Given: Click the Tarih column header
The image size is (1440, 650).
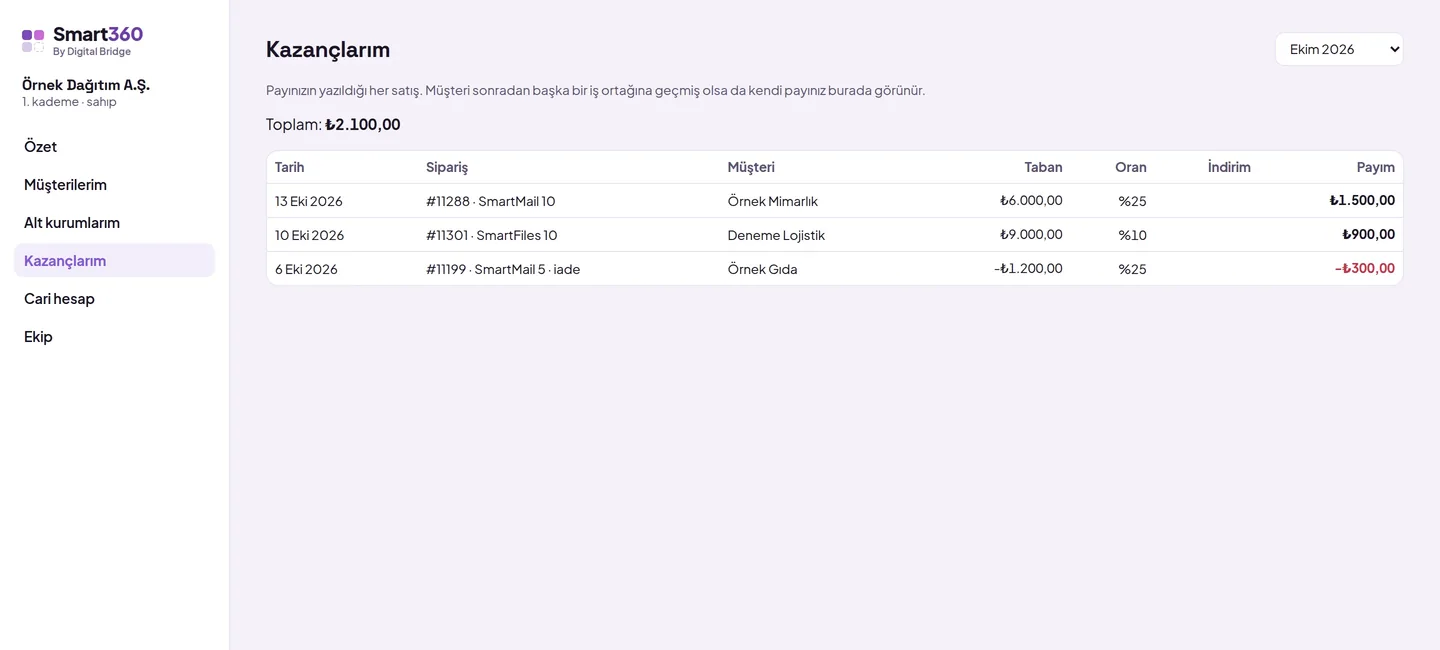Looking at the screenshot, I should click(x=290, y=167).
